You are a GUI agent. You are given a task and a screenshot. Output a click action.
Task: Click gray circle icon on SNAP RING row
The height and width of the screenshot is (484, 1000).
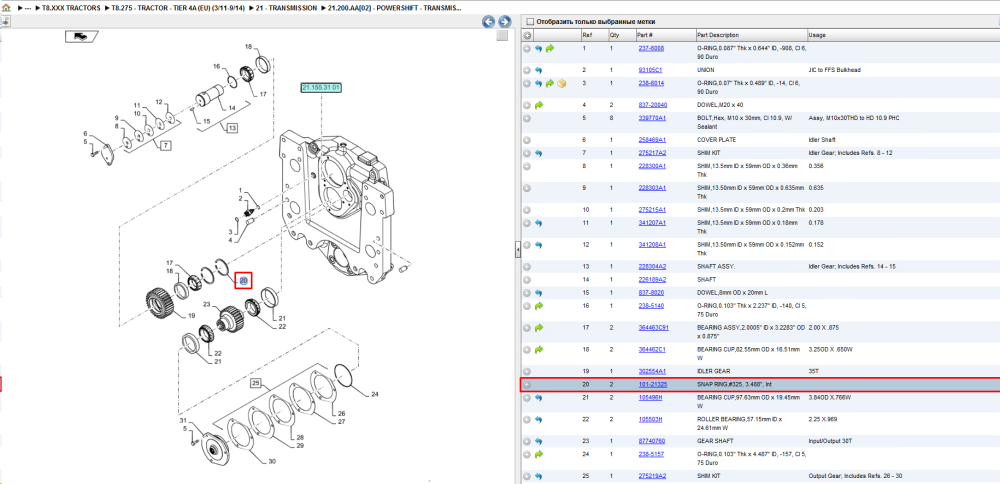[527, 385]
